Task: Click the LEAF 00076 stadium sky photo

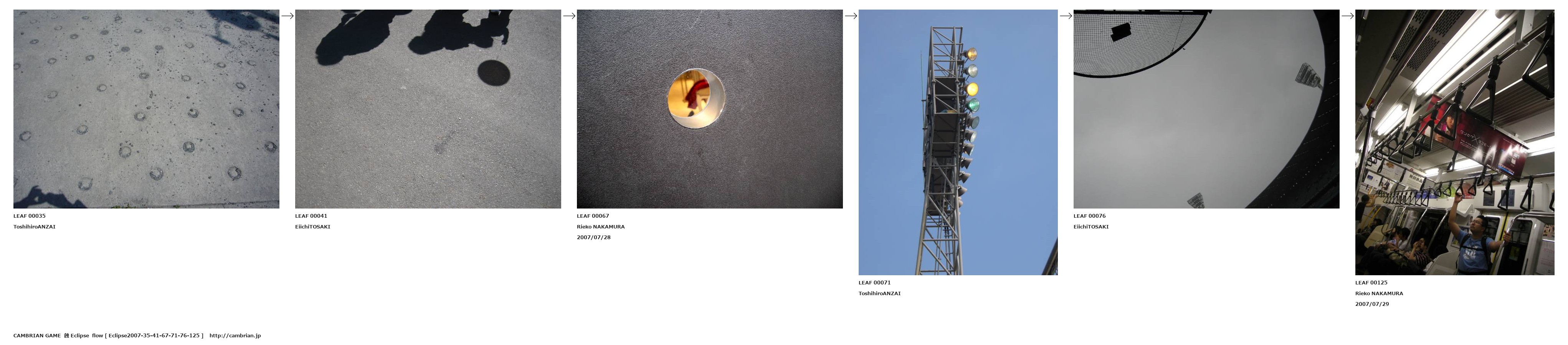Action: point(1206,109)
